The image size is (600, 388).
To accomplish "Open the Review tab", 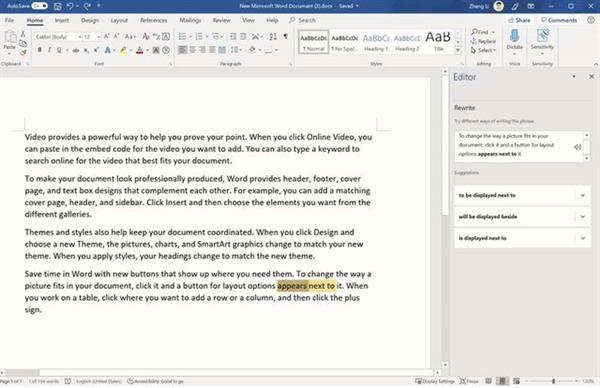I will click(222, 20).
